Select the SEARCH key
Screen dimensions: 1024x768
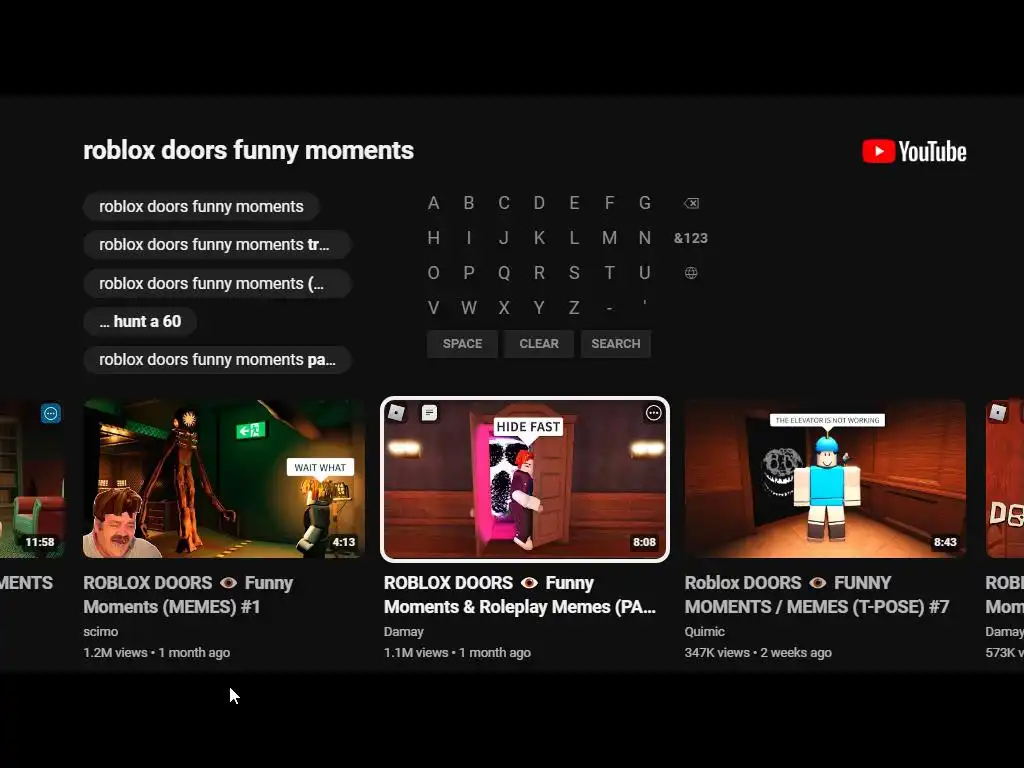[x=616, y=344]
